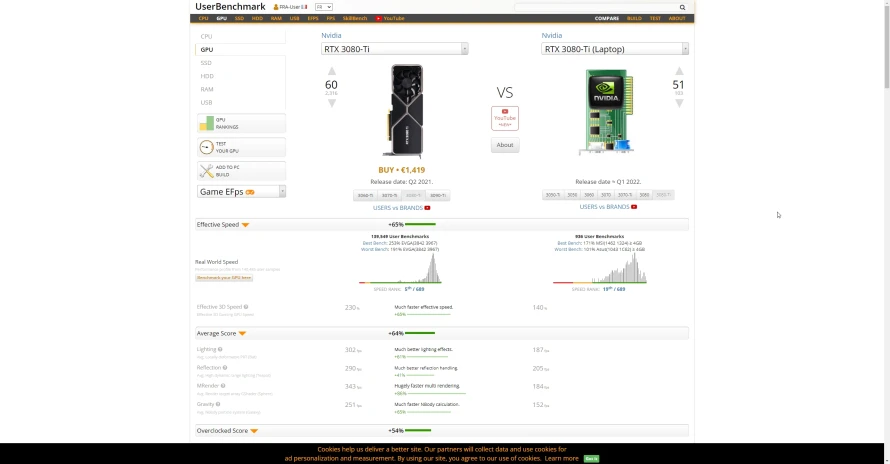Open the RTX 3080-Ti (Laptop) model dropdown
This screenshot has height=464, width=890.
click(615, 49)
